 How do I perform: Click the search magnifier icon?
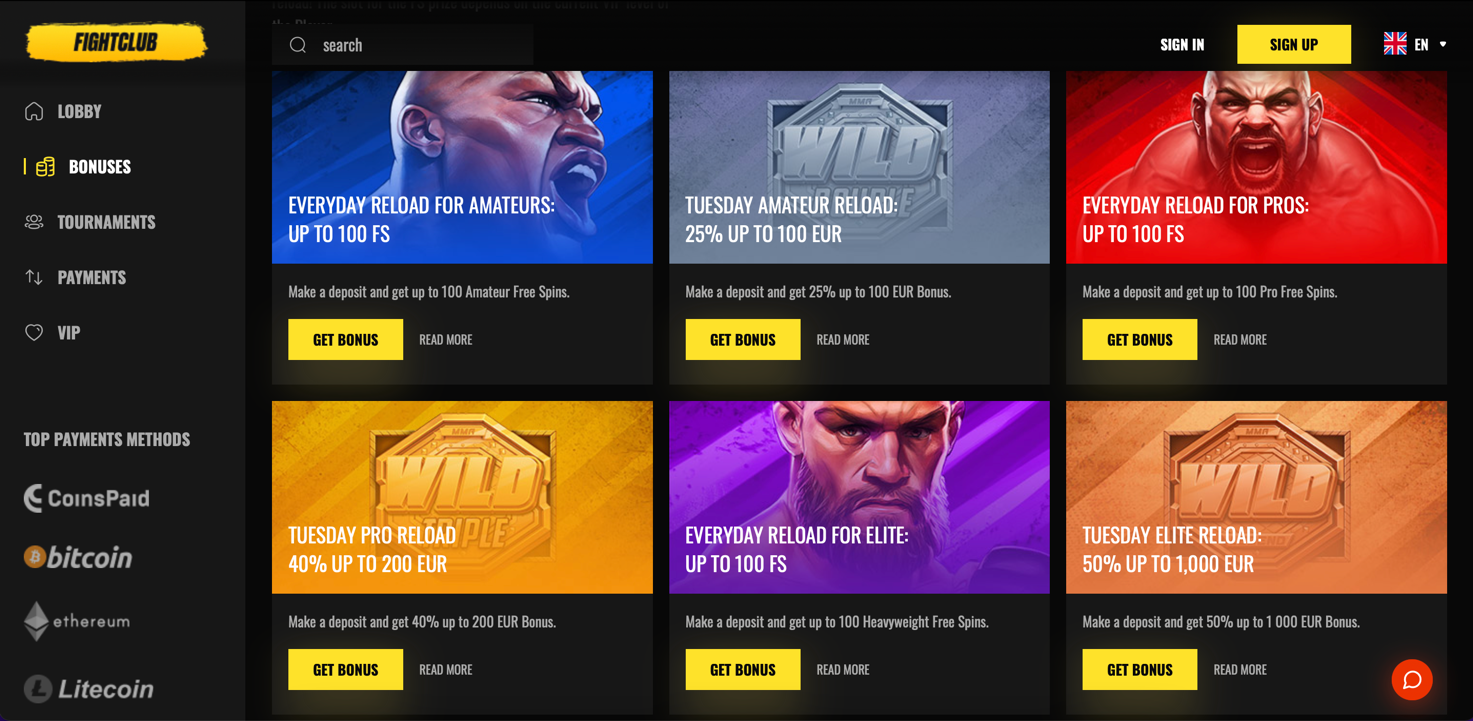click(298, 45)
